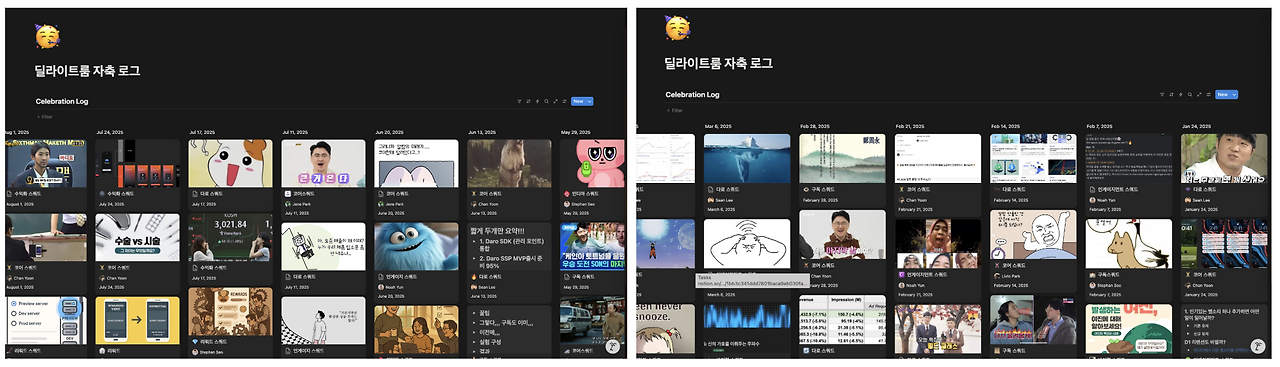Click Filter row under Celebration Log, right window
The image size is (1280, 367).
click(x=675, y=110)
